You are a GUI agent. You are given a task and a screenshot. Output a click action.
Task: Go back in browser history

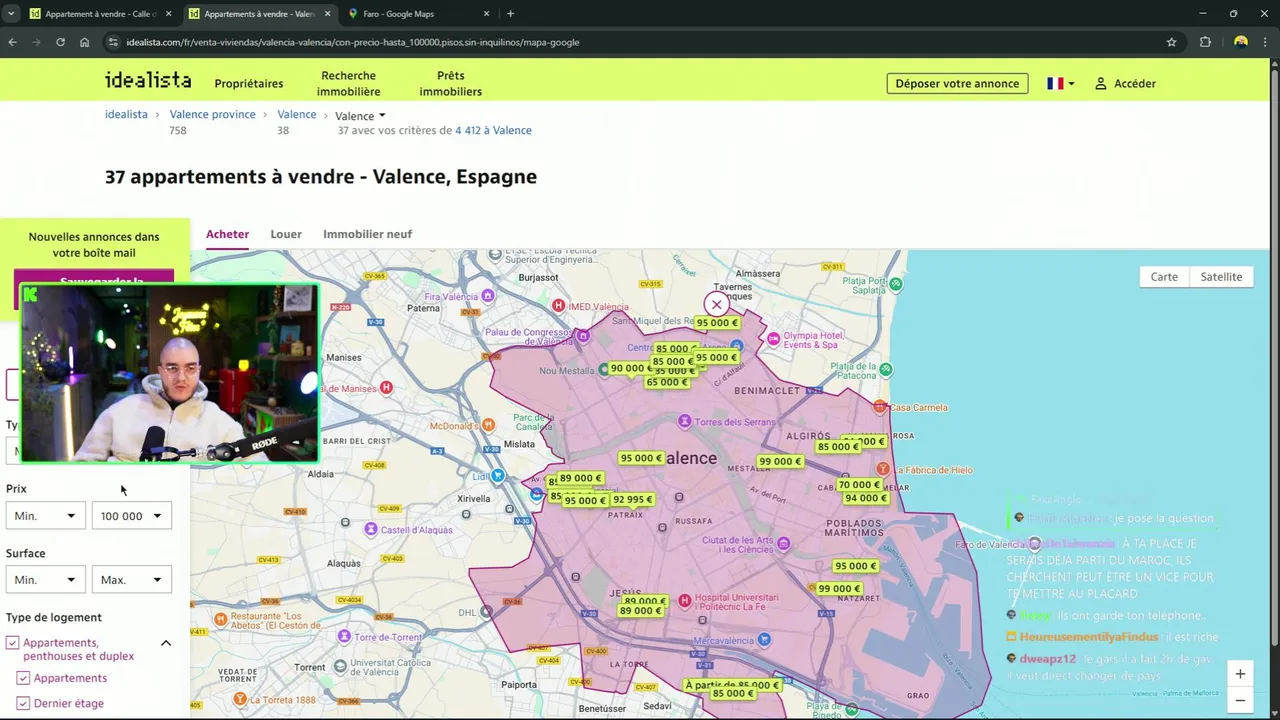point(12,42)
